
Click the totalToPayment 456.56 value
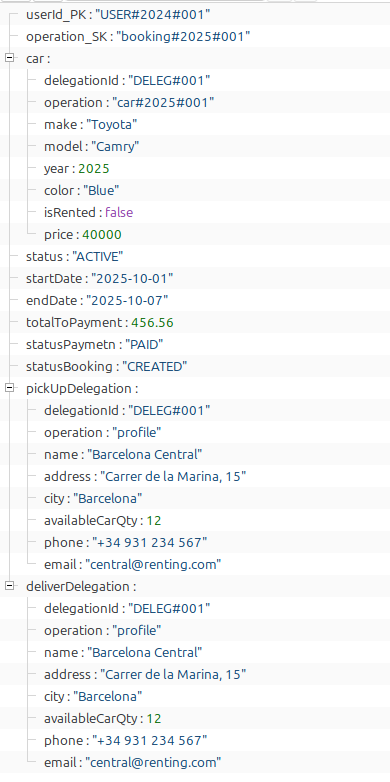pyautogui.click(x=153, y=323)
